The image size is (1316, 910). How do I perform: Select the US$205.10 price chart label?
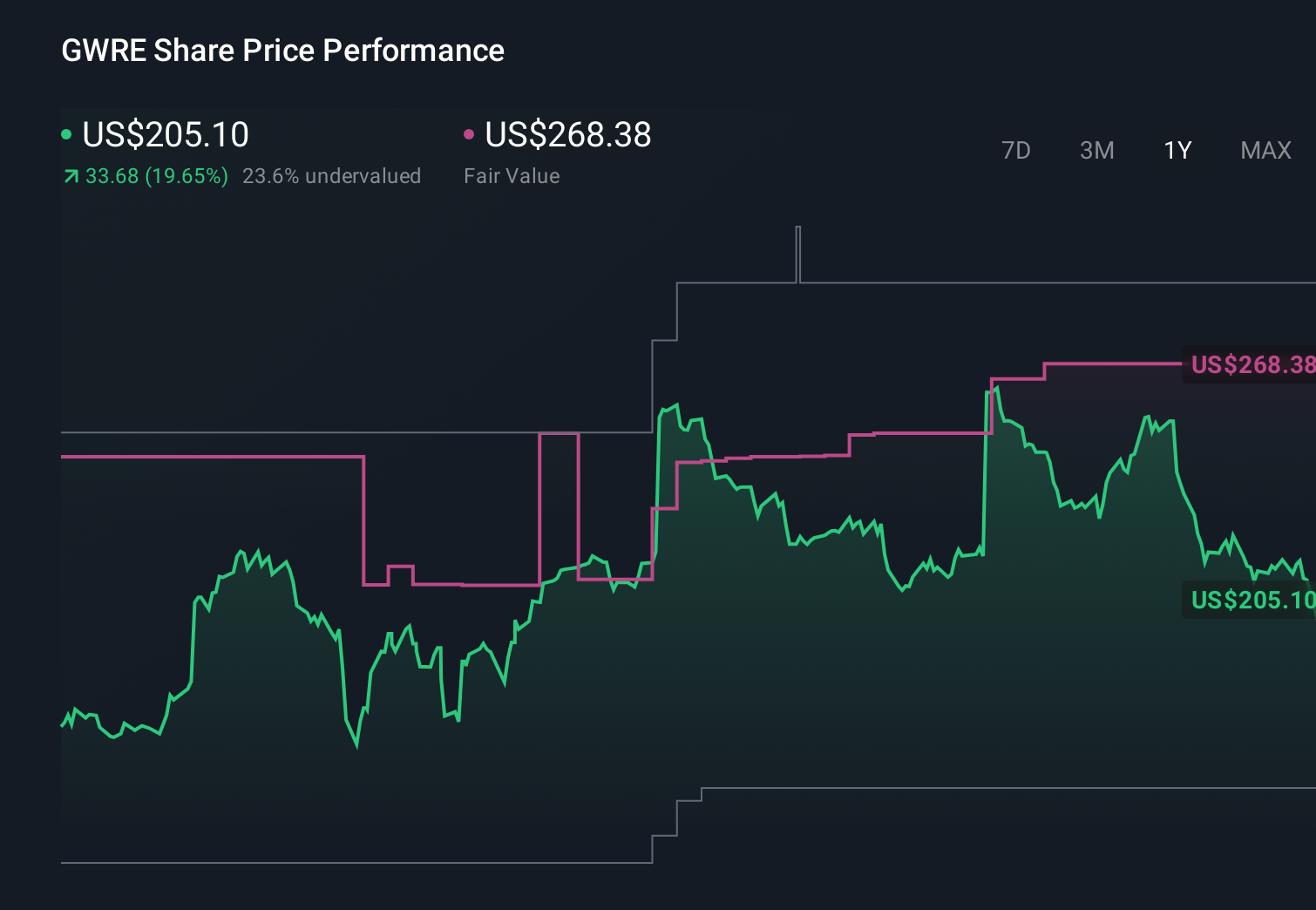tap(1252, 600)
